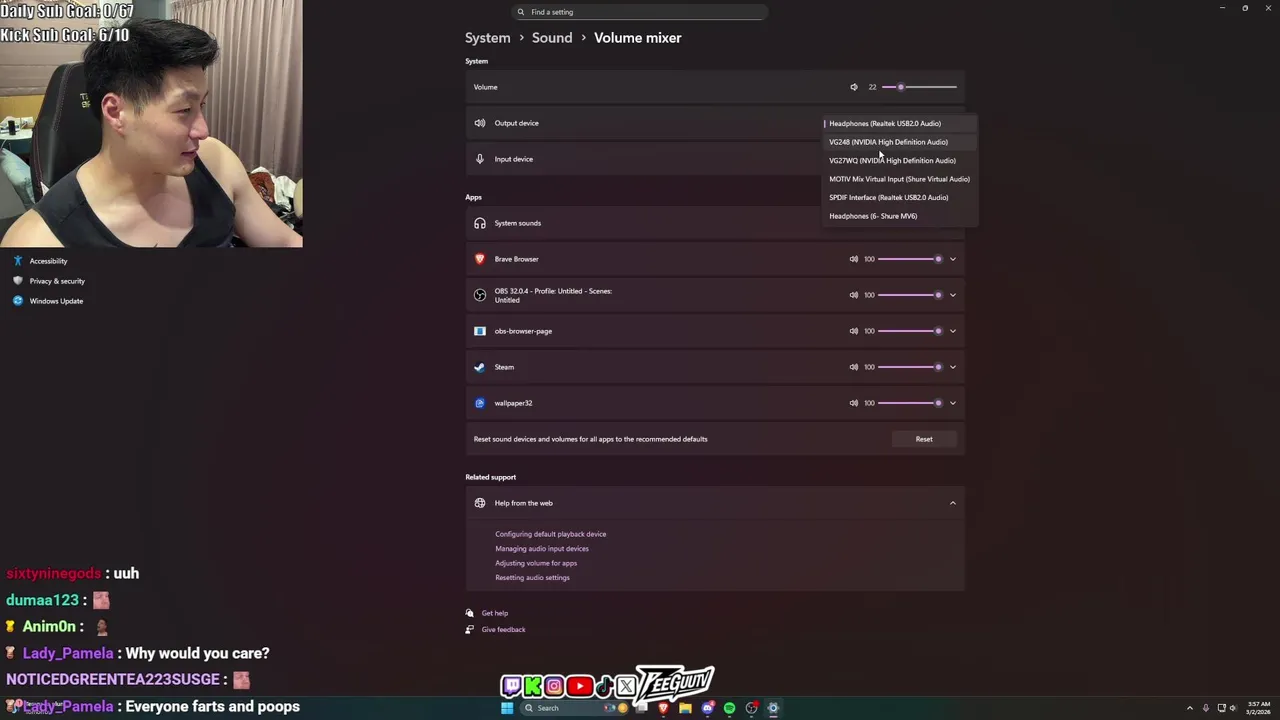The image size is (1280, 720).
Task: Mute obs-browser-page with its speaker icon
Action: [854, 331]
